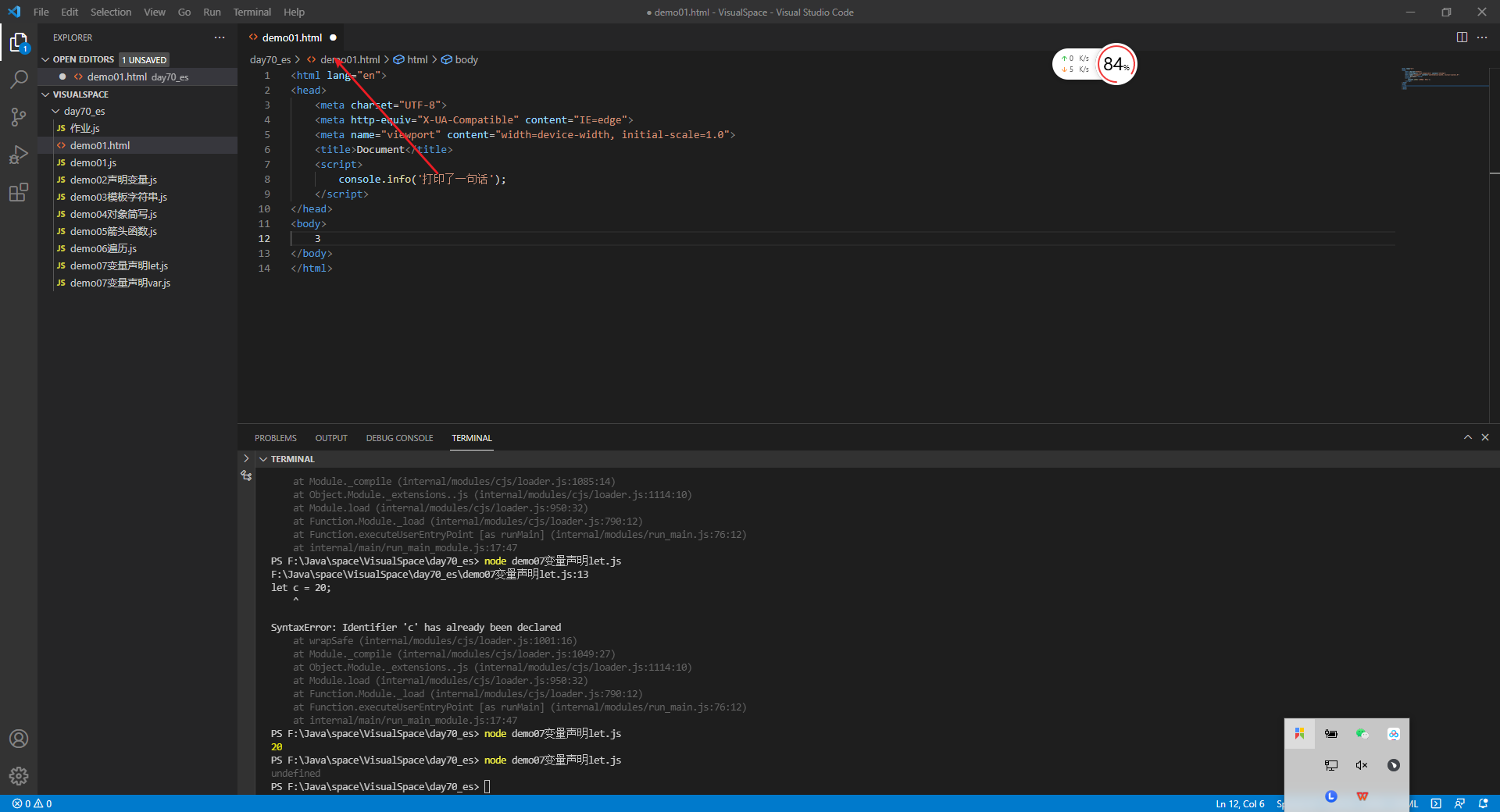Expand the terminal side panel arrow
The height and width of the screenshot is (812, 1500).
pyautogui.click(x=246, y=458)
